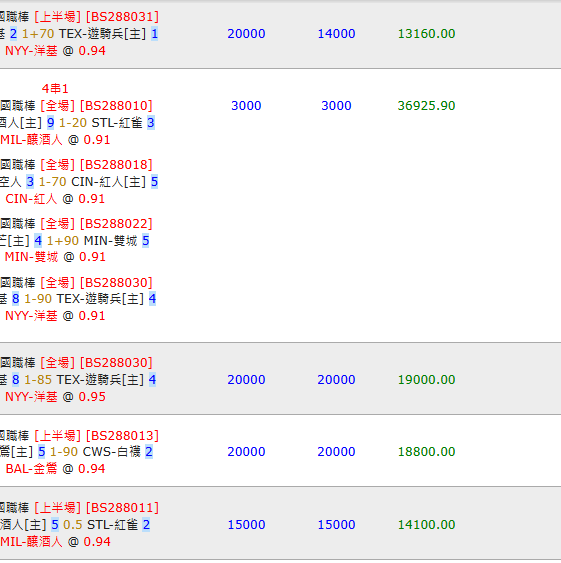Click the 14100.00 payout amount
Viewport: 561px width, 563px height.
(x=426, y=525)
